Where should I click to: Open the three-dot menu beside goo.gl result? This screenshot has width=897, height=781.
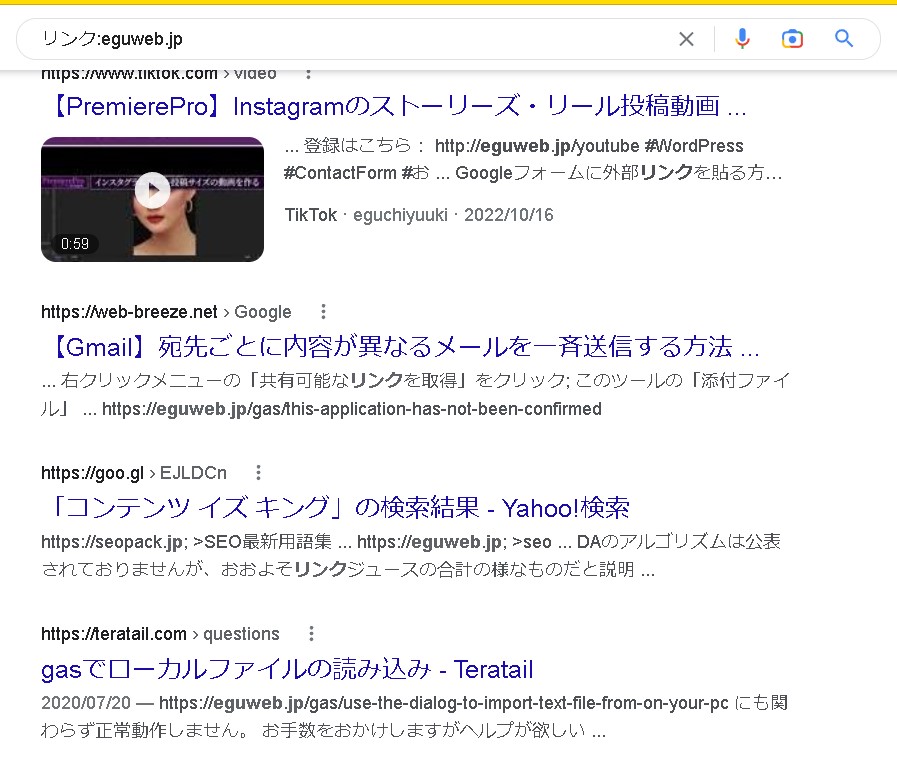[259, 473]
